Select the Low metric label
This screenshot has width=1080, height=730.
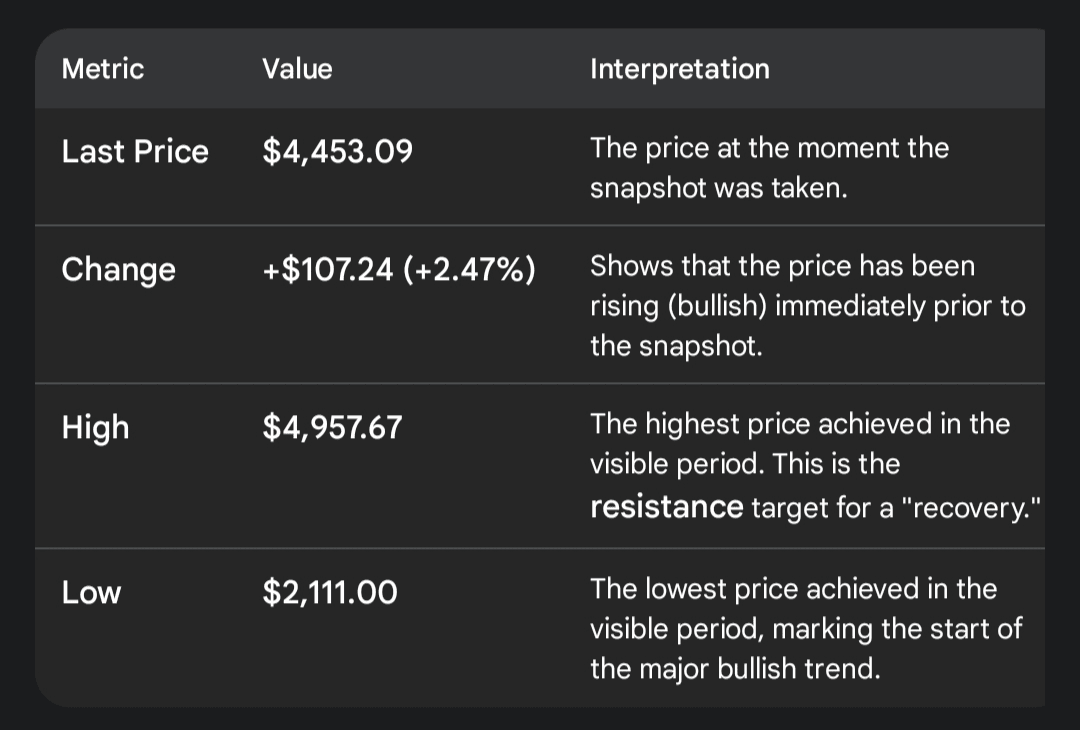(x=91, y=593)
